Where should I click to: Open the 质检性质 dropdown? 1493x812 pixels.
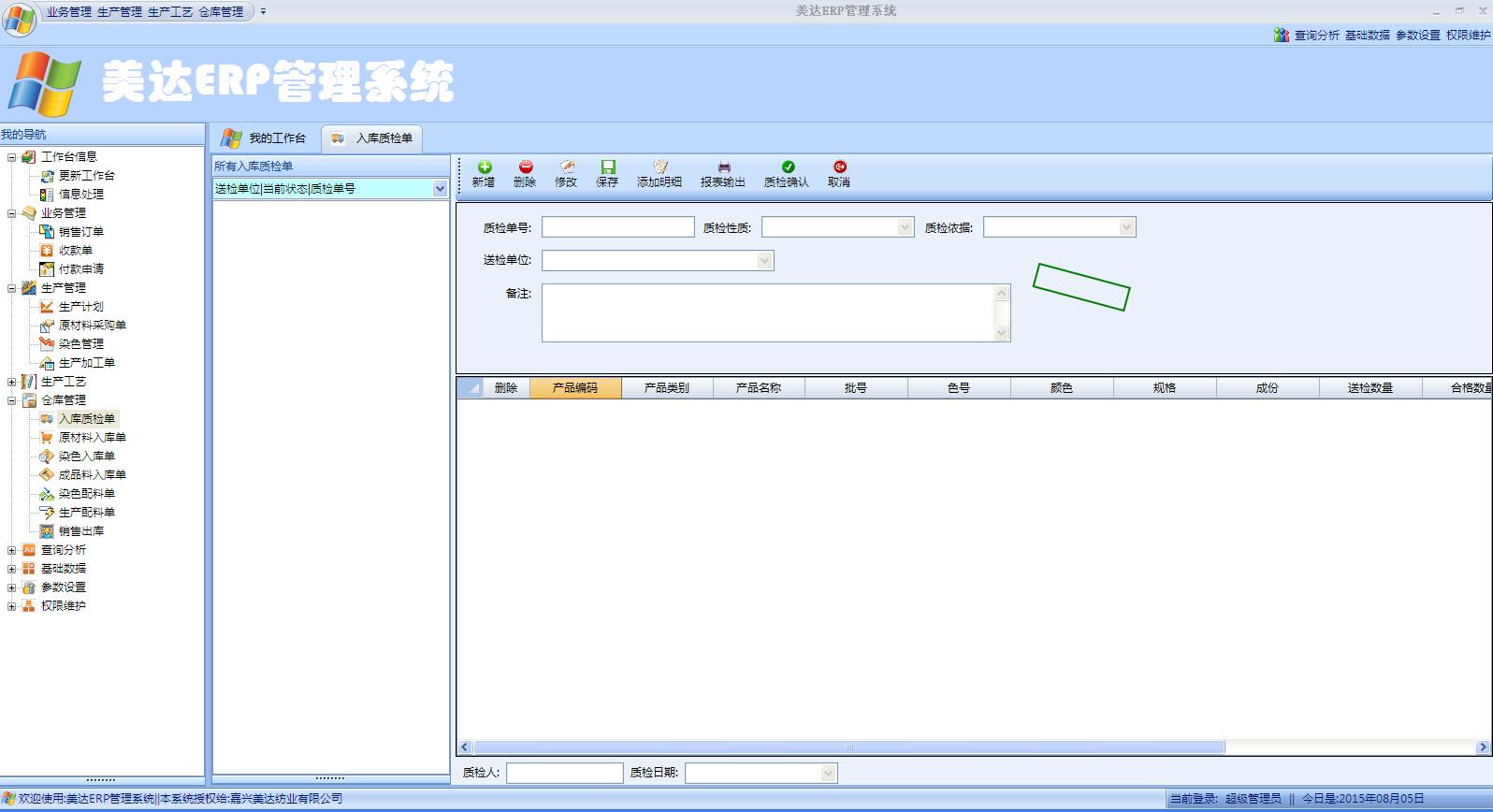905,227
